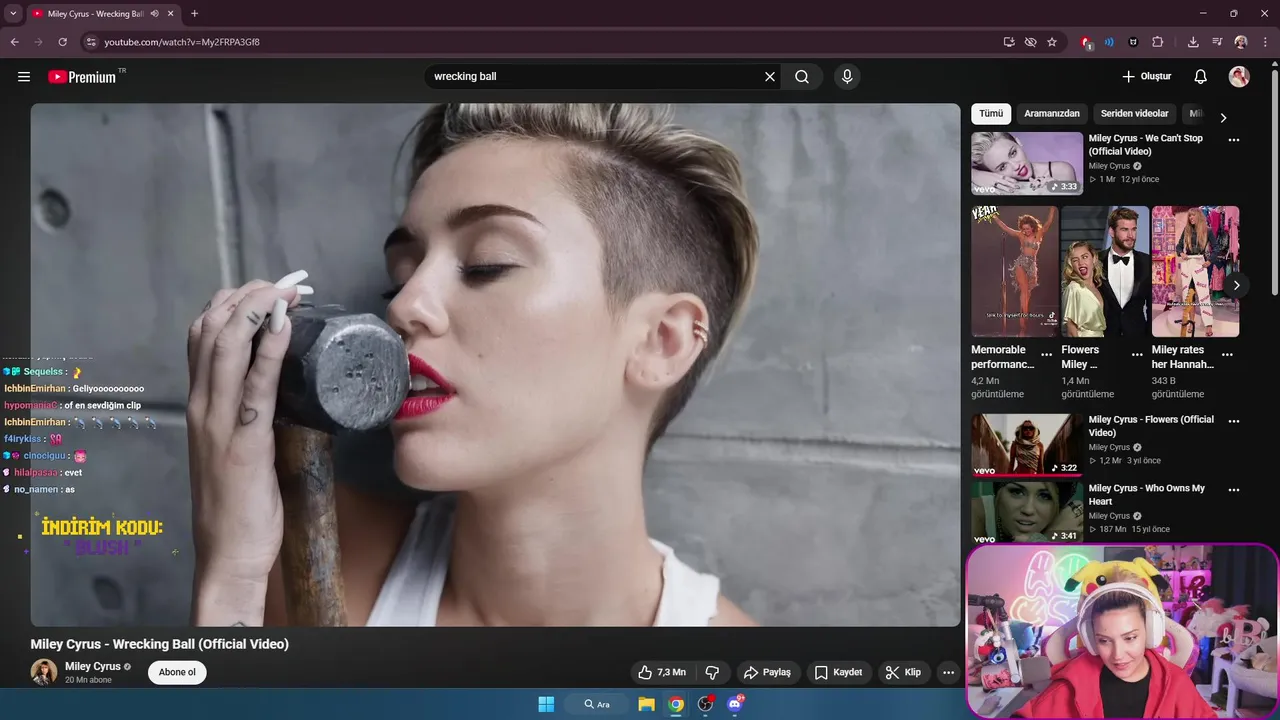Show more filter chips with right chevron
This screenshot has height=720, width=1280.
tap(1222, 117)
